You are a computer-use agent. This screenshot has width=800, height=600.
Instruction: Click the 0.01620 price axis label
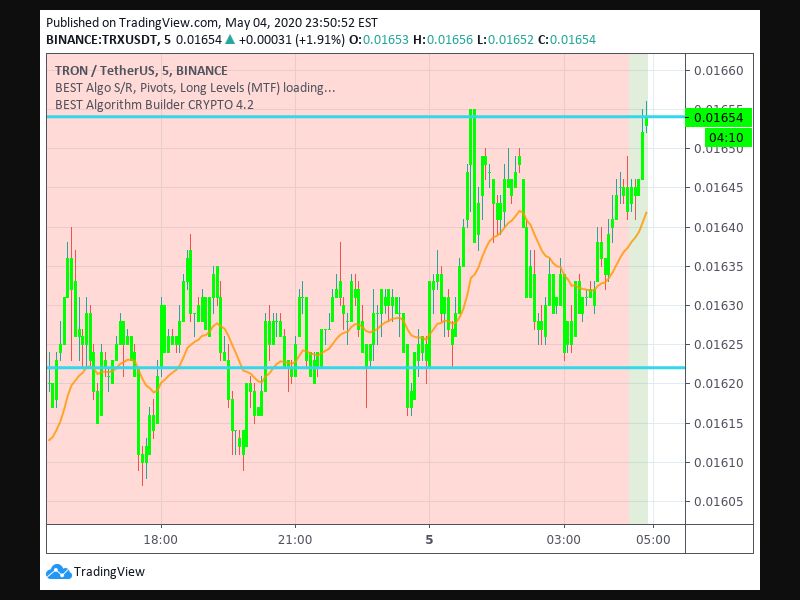(x=718, y=384)
